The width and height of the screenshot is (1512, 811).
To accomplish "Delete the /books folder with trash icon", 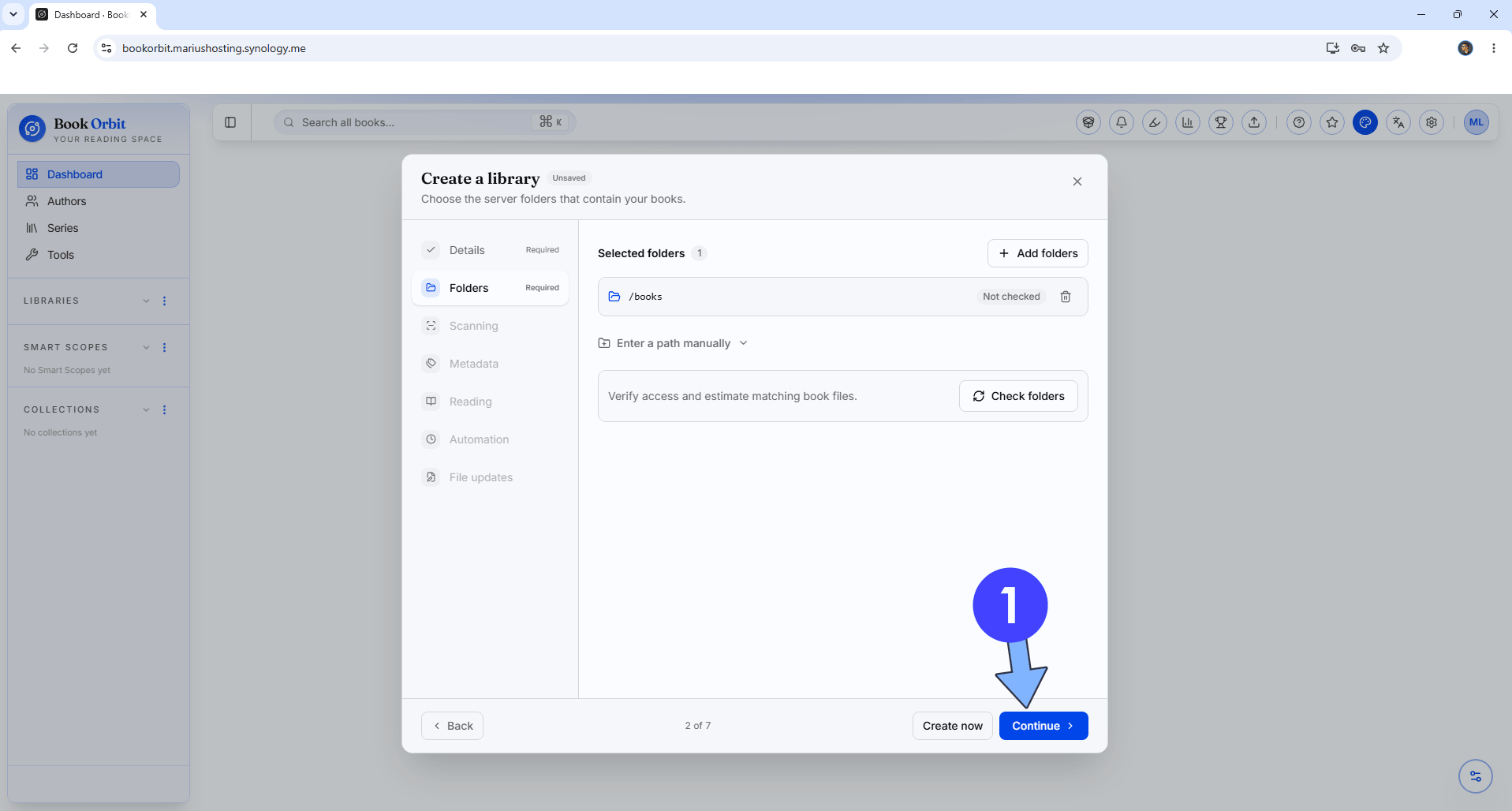I will 1066,297.
